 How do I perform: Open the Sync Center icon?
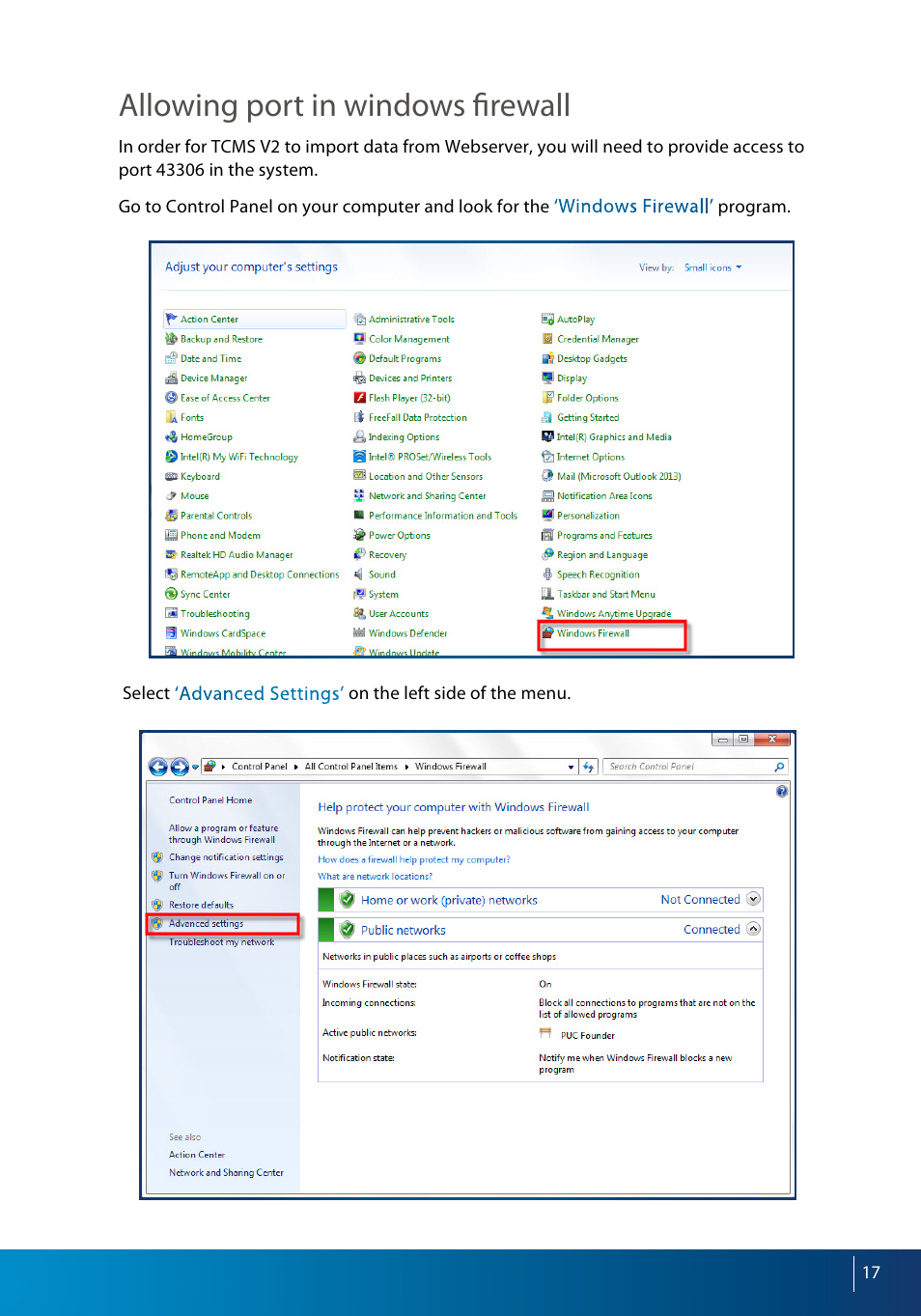[x=171, y=594]
